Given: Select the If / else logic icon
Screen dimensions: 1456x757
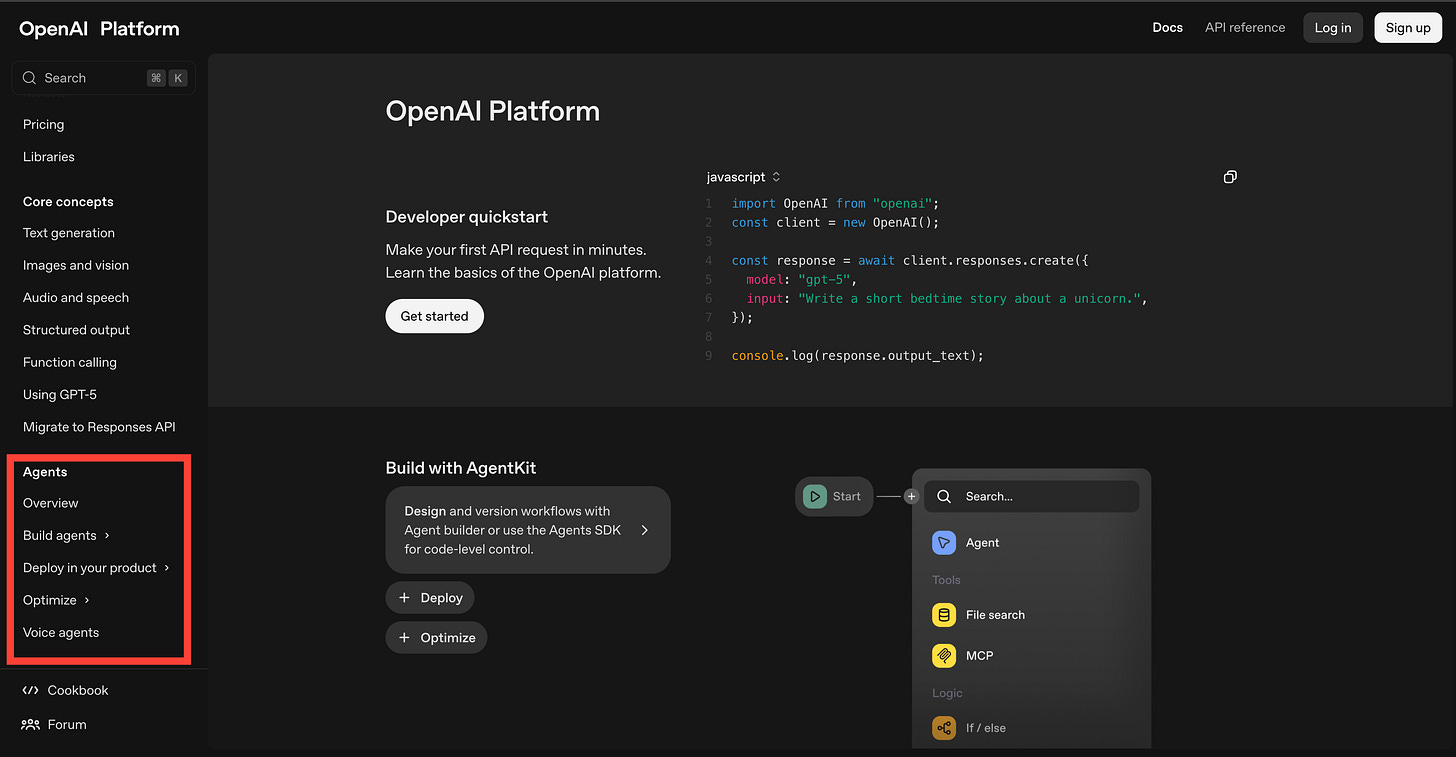Looking at the screenshot, I should (944, 728).
